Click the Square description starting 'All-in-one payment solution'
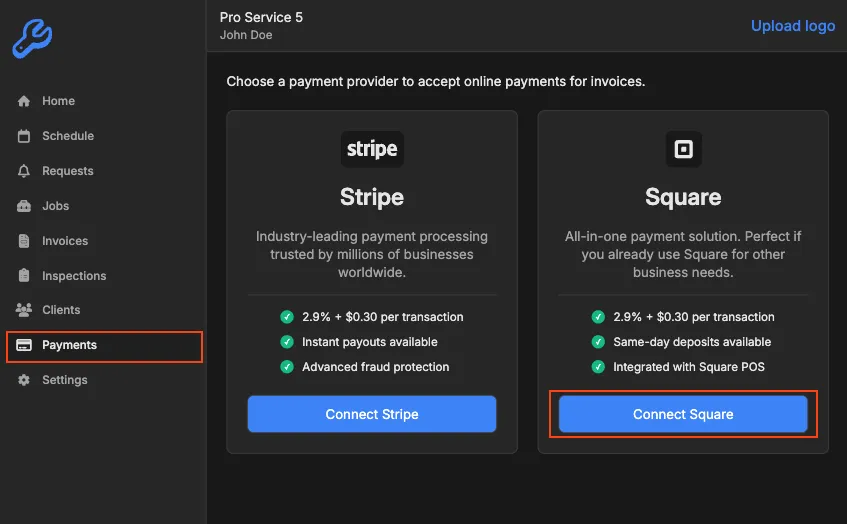The height and width of the screenshot is (524, 847). [x=683, y=254]
